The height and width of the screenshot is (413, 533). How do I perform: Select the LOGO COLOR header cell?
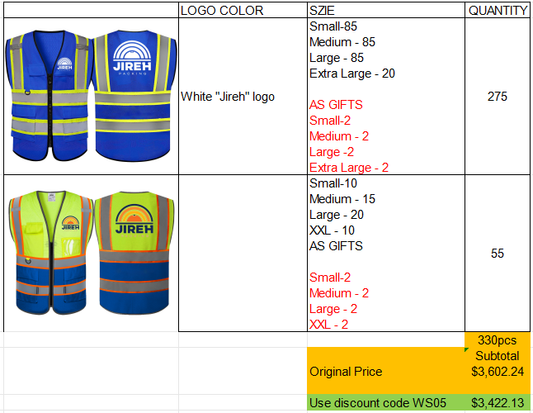tap(243, 11)
